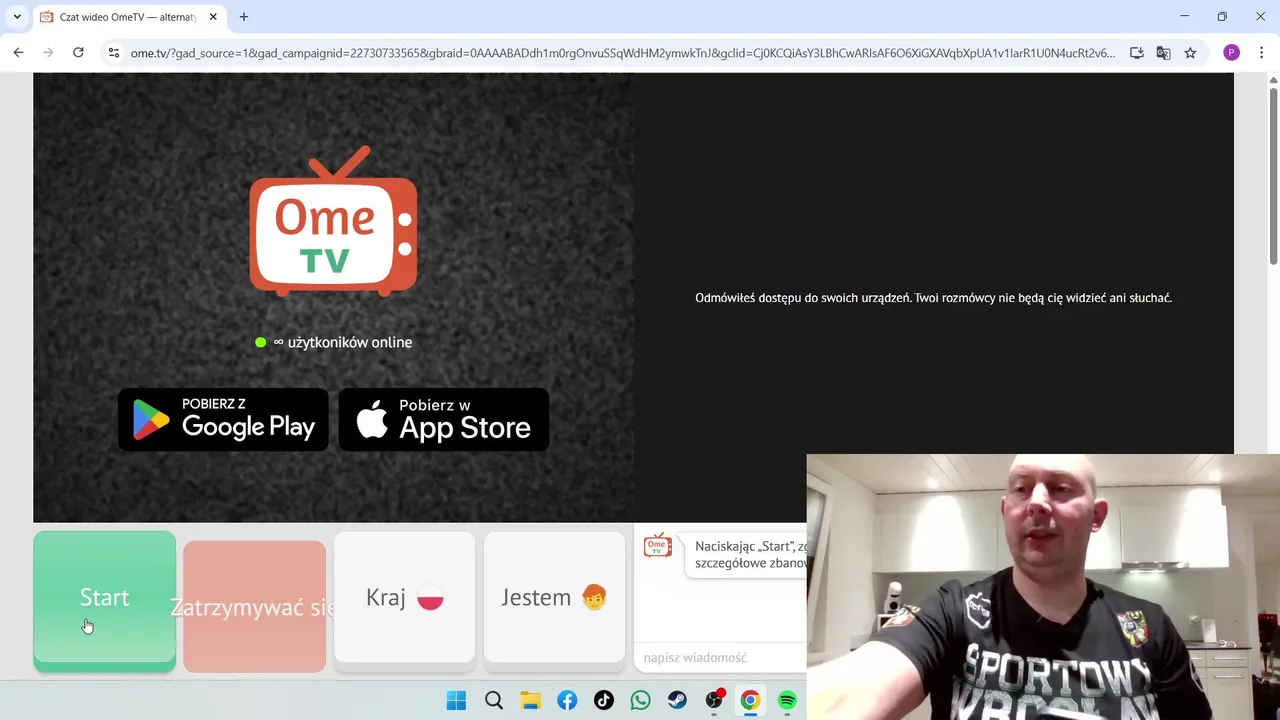1280x720 pixels.
Task: Click the browser forward arrow
Action: pos(48,53)
